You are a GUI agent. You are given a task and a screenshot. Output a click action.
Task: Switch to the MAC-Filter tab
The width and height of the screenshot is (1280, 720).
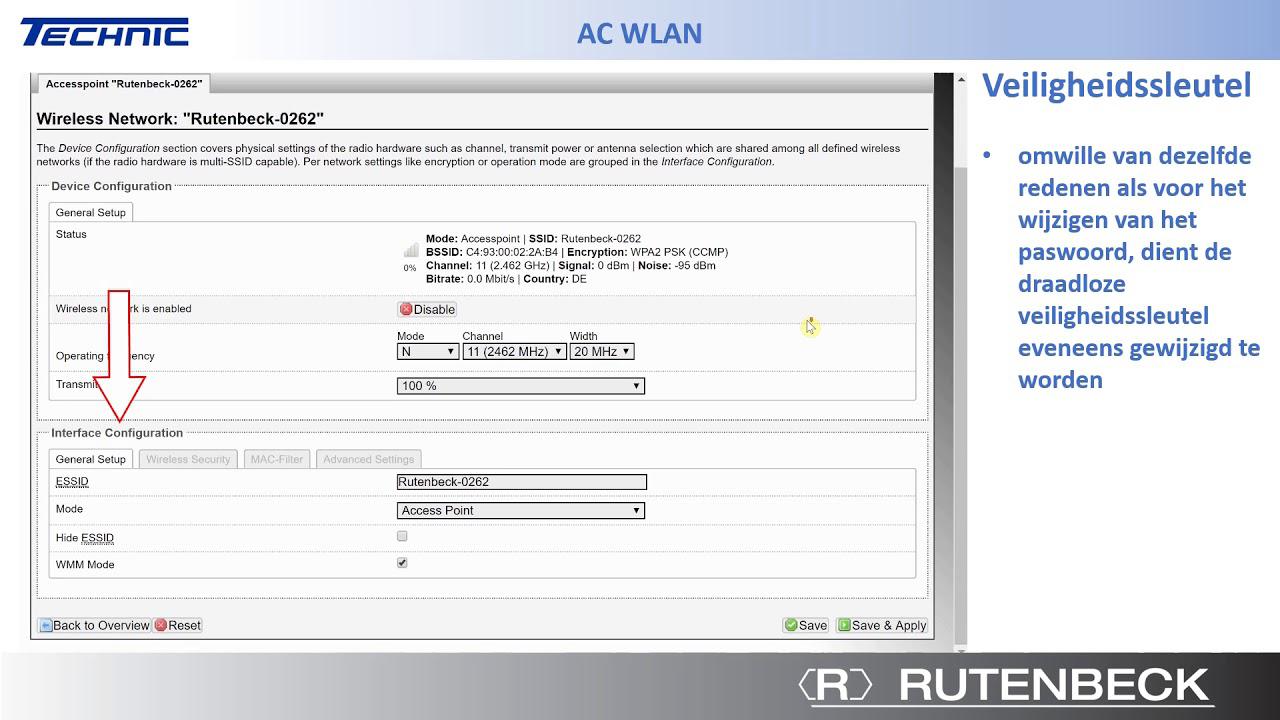[x=277, y=459]
